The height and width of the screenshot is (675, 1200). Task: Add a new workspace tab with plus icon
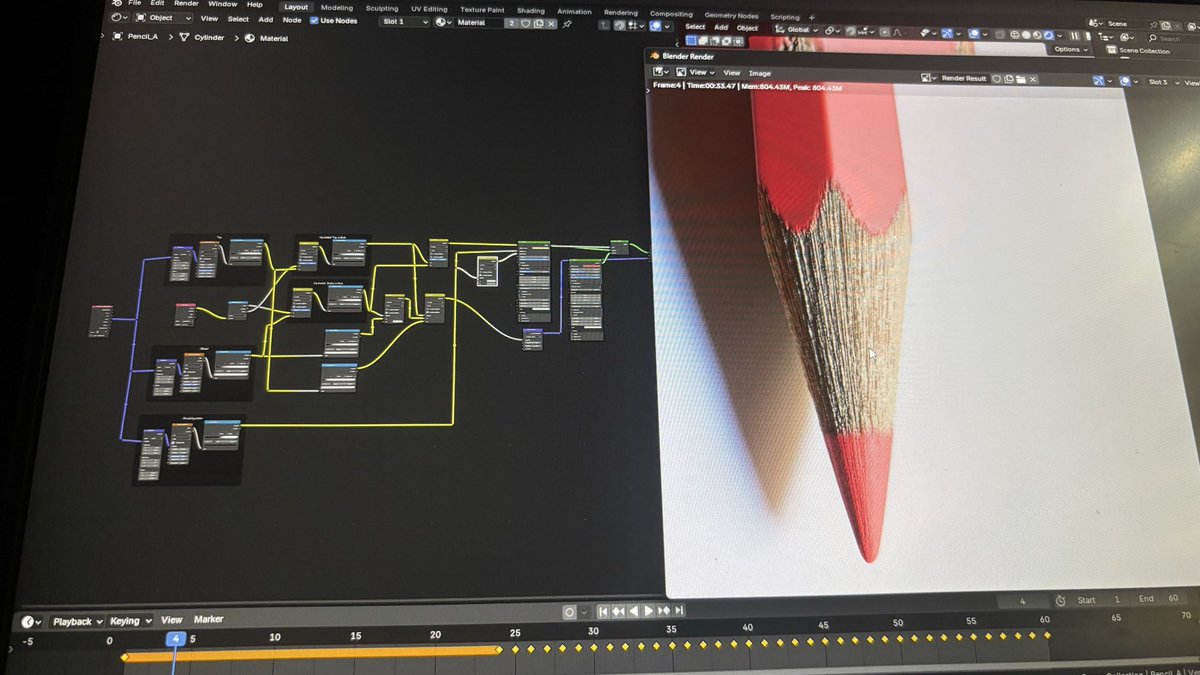point(811,17)
